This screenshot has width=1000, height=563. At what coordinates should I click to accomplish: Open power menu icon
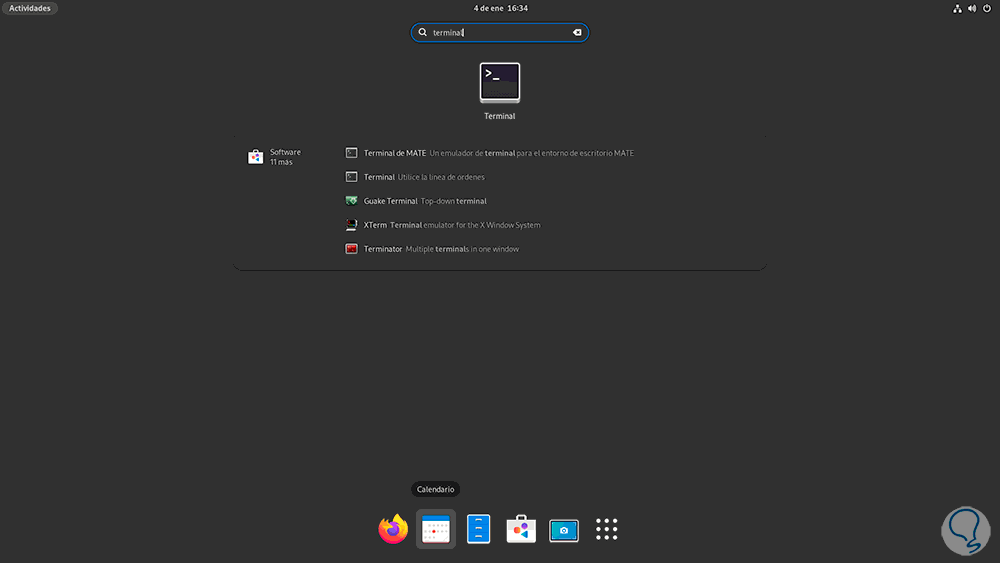(x=987, y=8)
